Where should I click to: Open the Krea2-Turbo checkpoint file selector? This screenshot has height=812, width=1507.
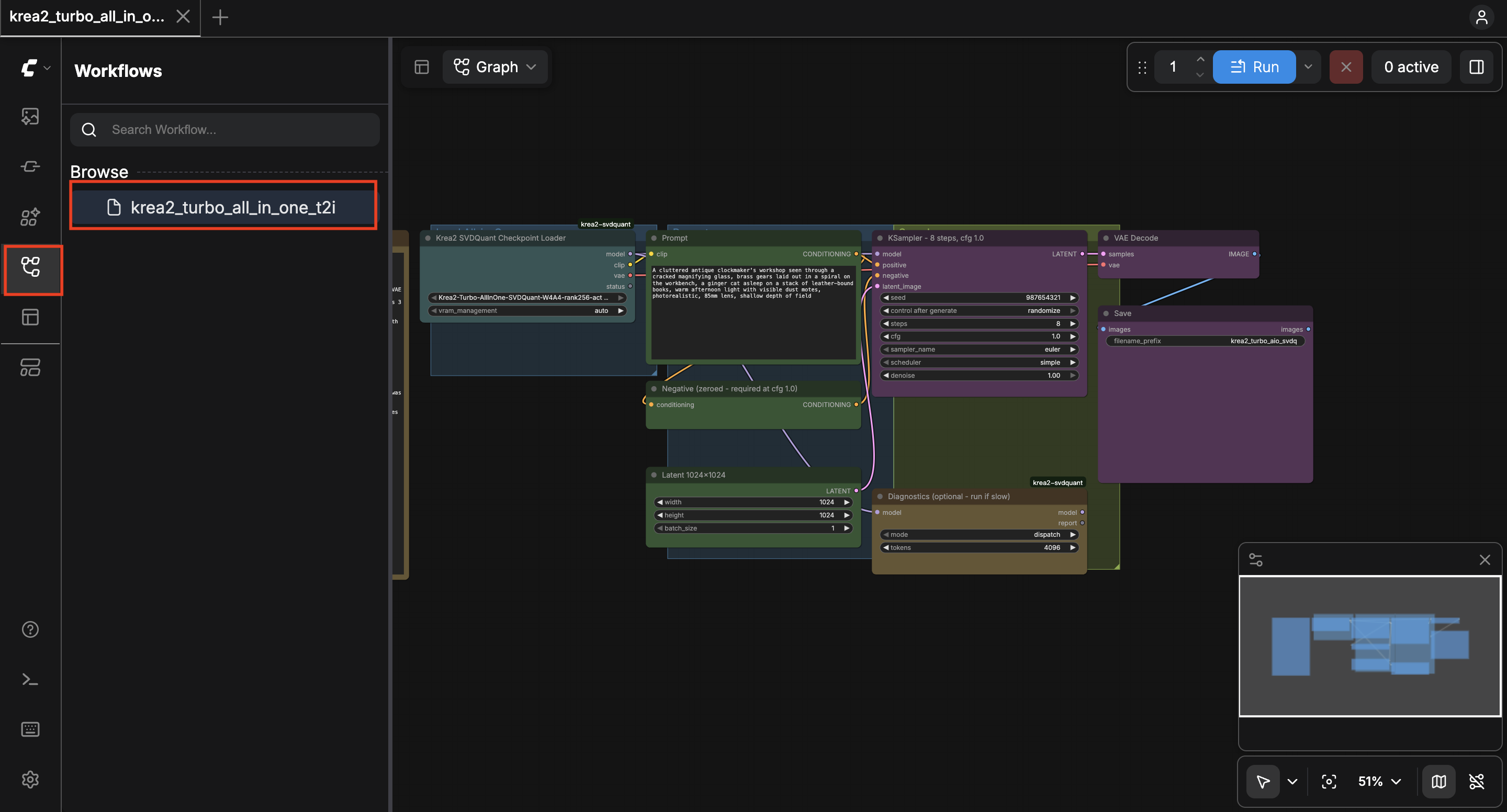pos(527,298)
